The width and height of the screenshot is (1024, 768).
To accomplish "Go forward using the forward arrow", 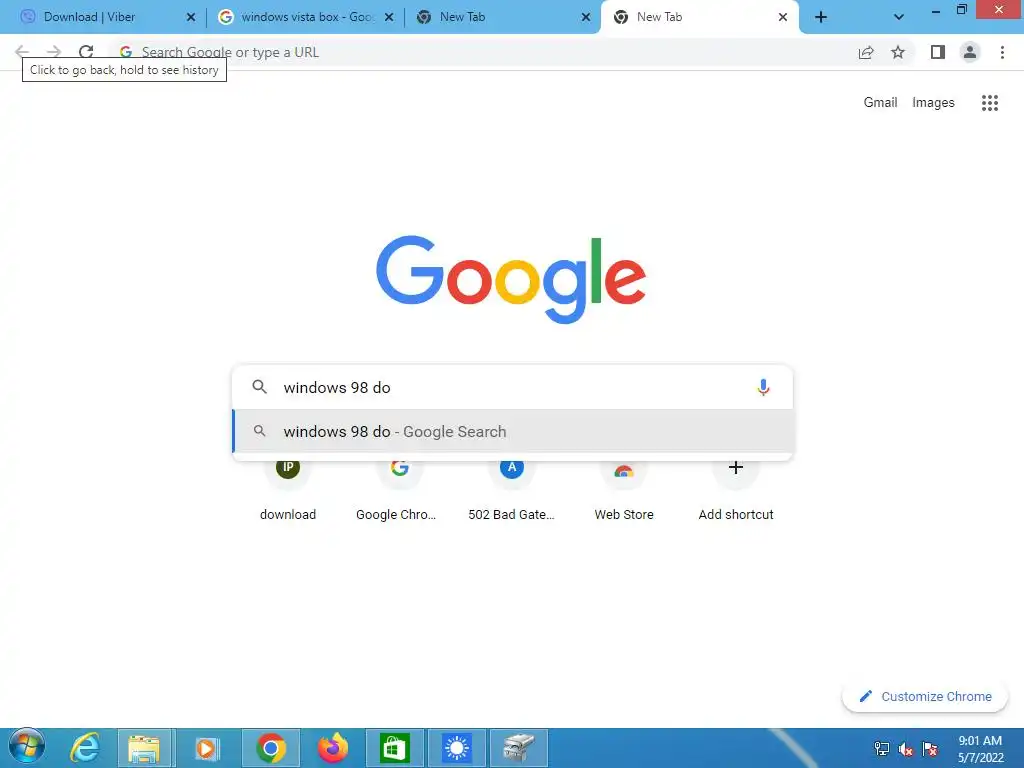I will 54,52.
